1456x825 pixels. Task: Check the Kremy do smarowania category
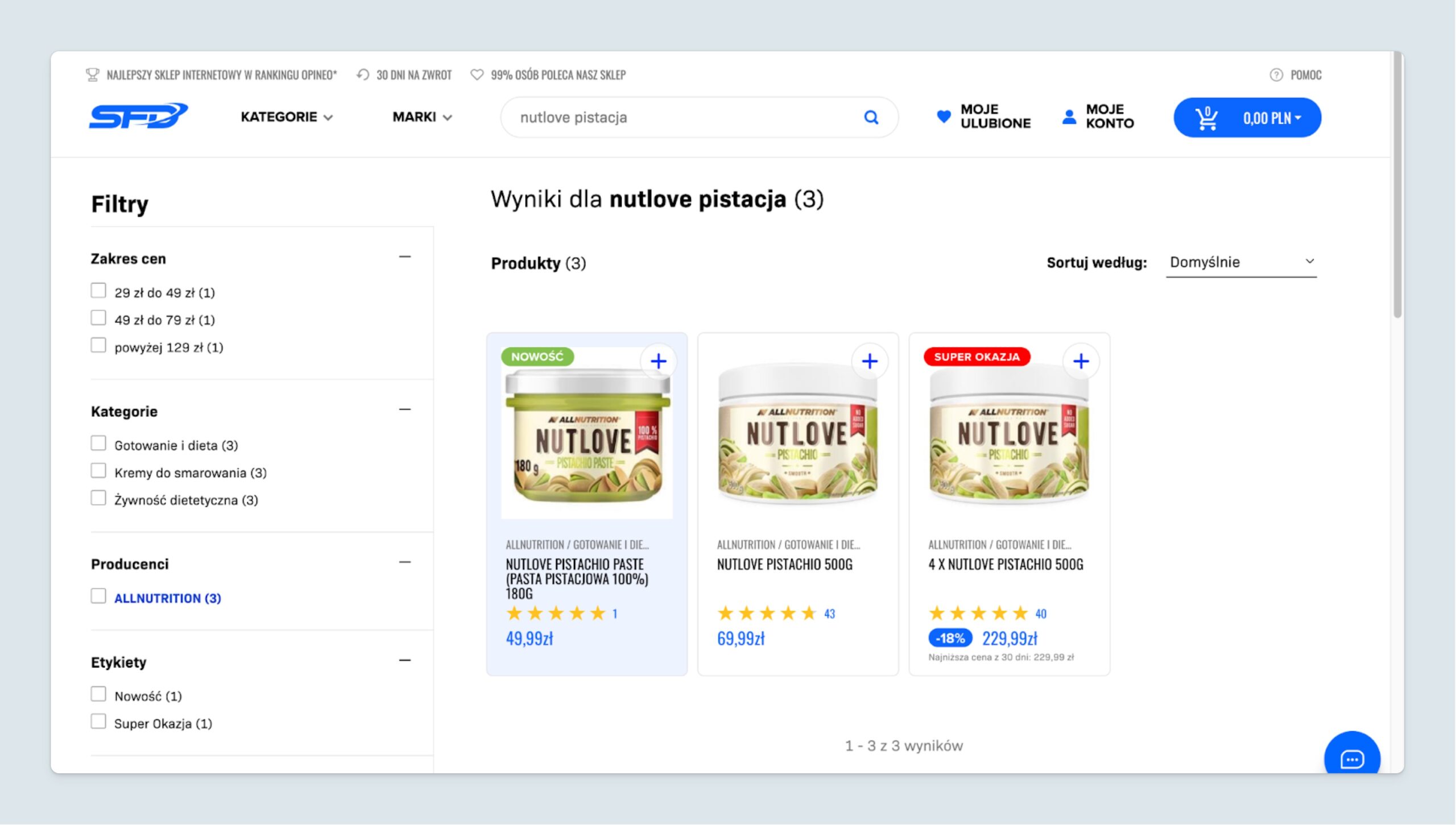(x=98, y=471)
